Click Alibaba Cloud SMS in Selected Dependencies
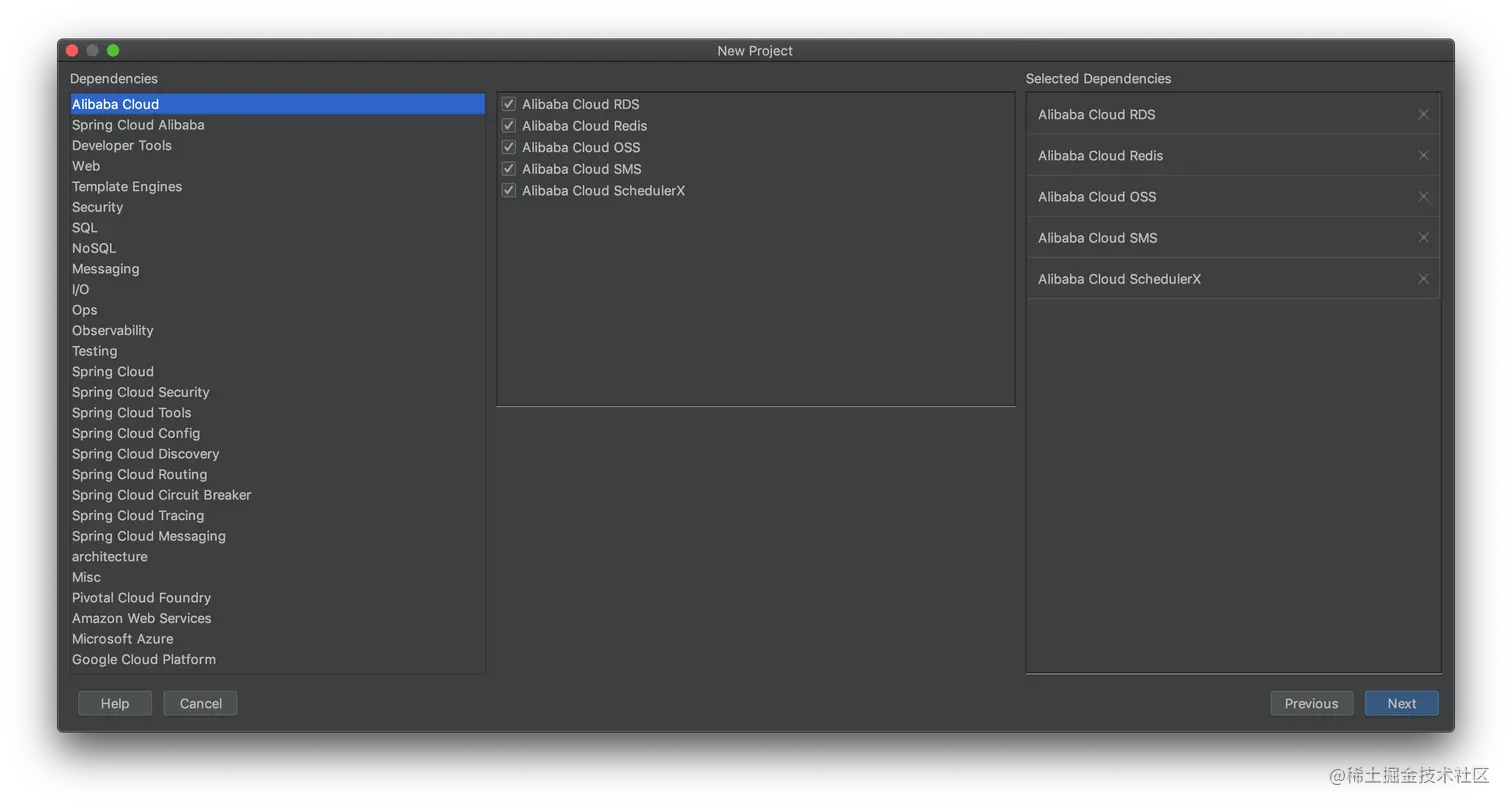This screenshot has width=1512, height=808. 1097,237
